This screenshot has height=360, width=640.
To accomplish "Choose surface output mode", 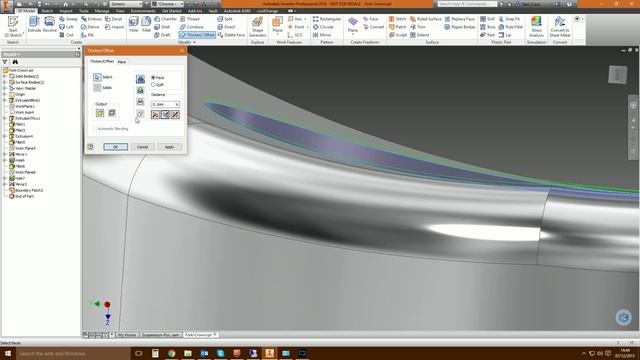I will tap(112, 113).
